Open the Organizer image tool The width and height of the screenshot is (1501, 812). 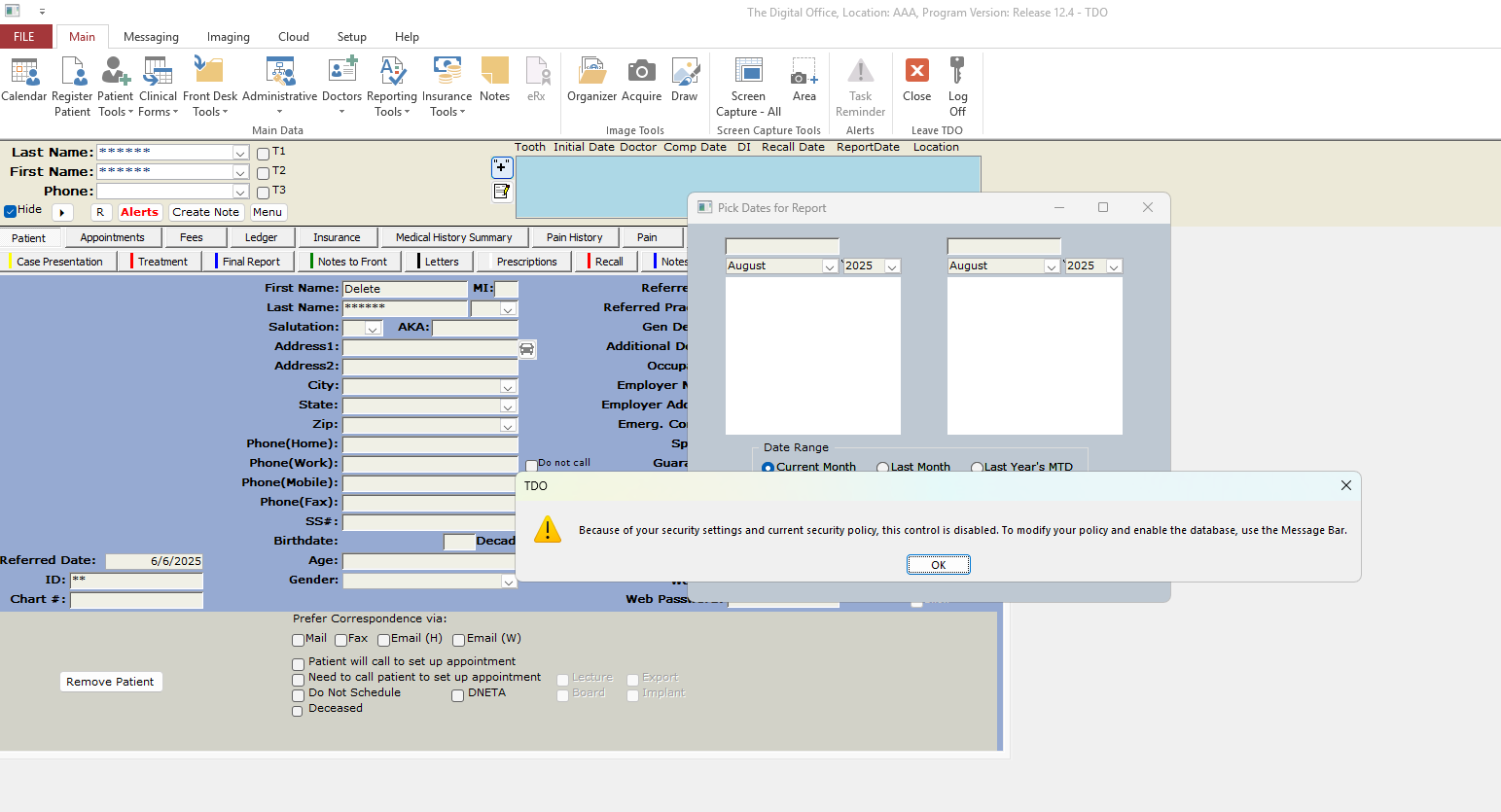(x=591, y=73)
